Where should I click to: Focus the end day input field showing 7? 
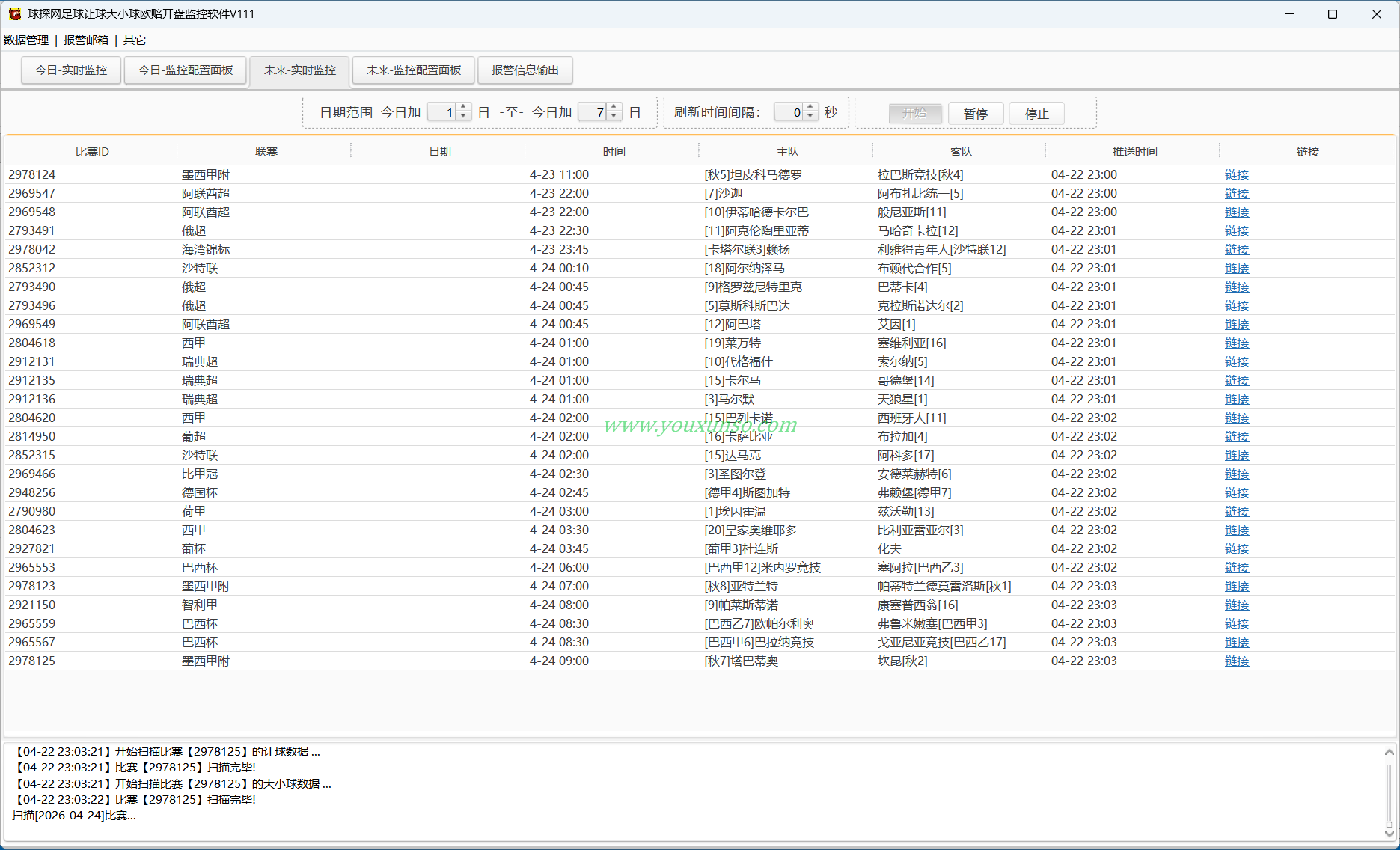593,112
